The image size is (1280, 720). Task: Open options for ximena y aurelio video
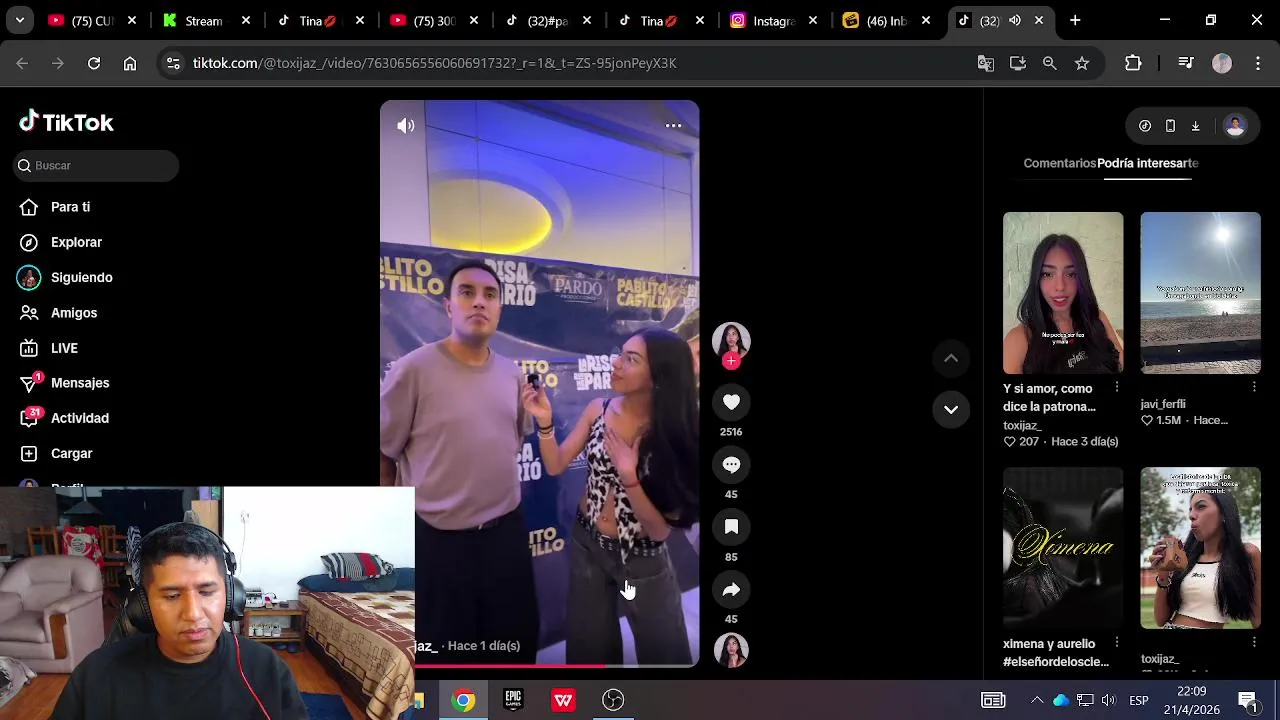[1117, 642]
